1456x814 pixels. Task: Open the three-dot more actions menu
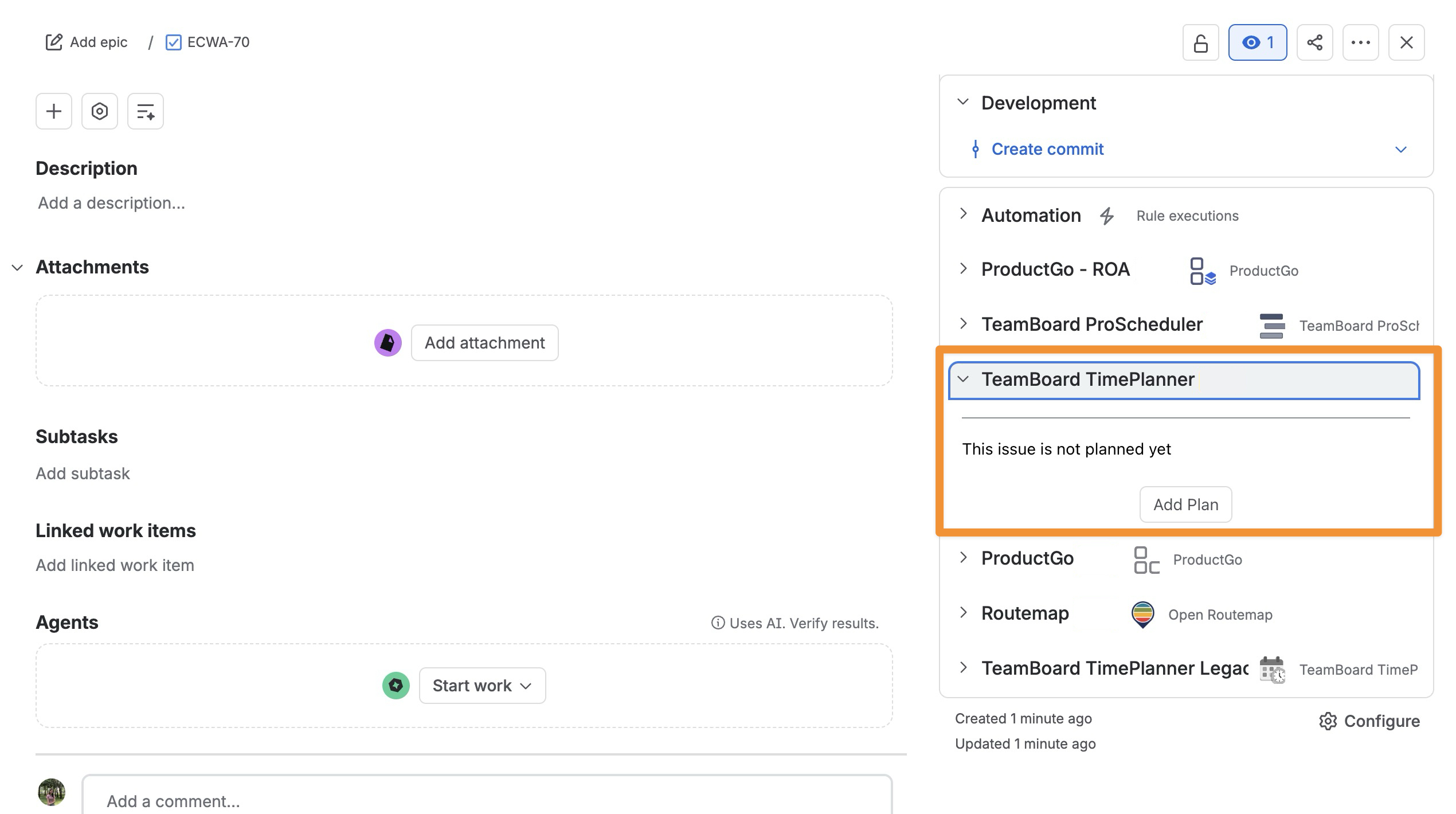point(1361,42)
